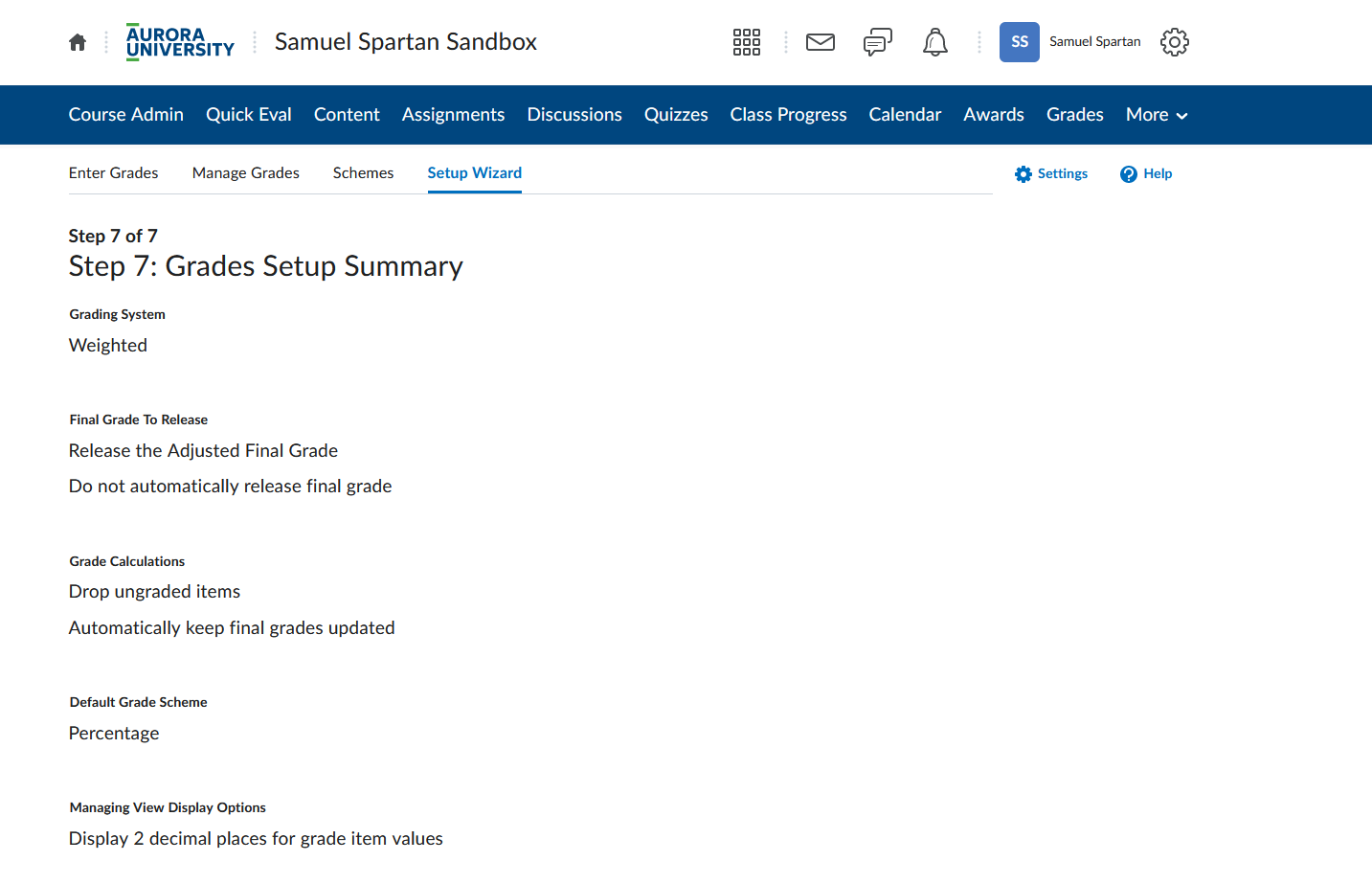
Task: Click the Settings gear icon
Action: 1023,174
